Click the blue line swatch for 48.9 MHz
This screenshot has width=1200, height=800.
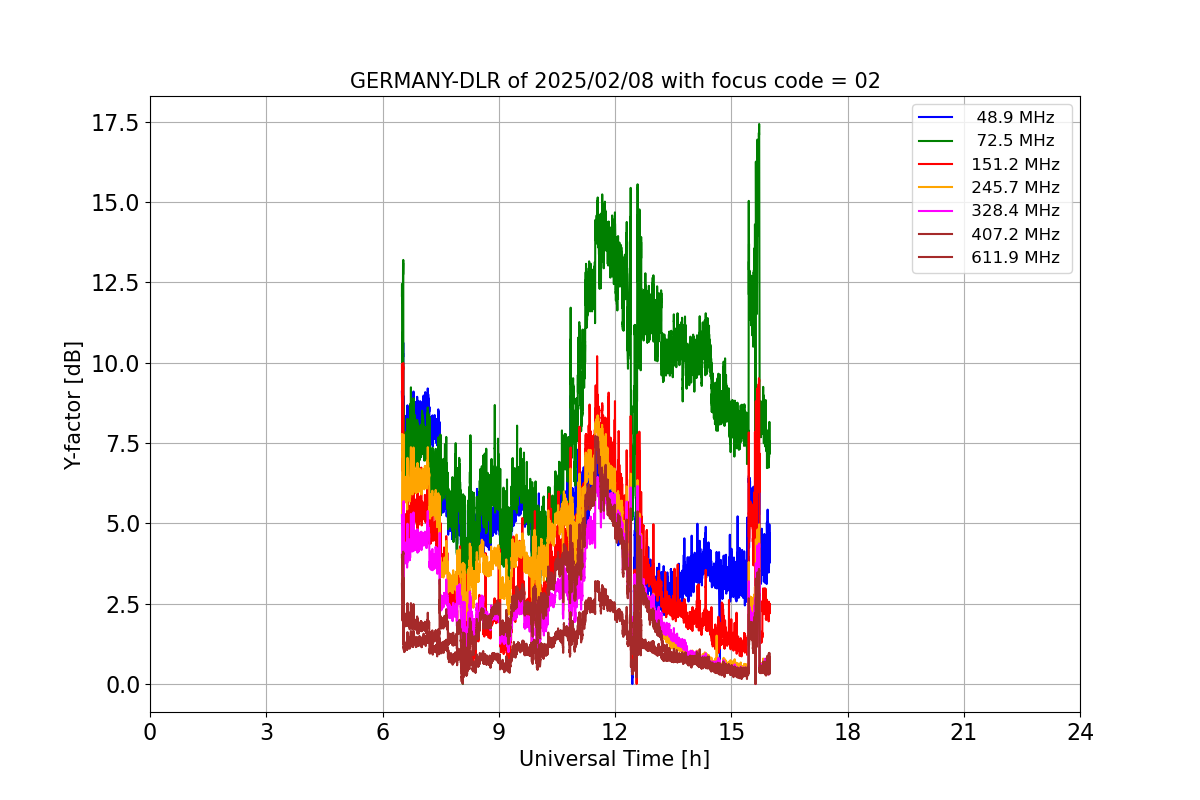936,118
